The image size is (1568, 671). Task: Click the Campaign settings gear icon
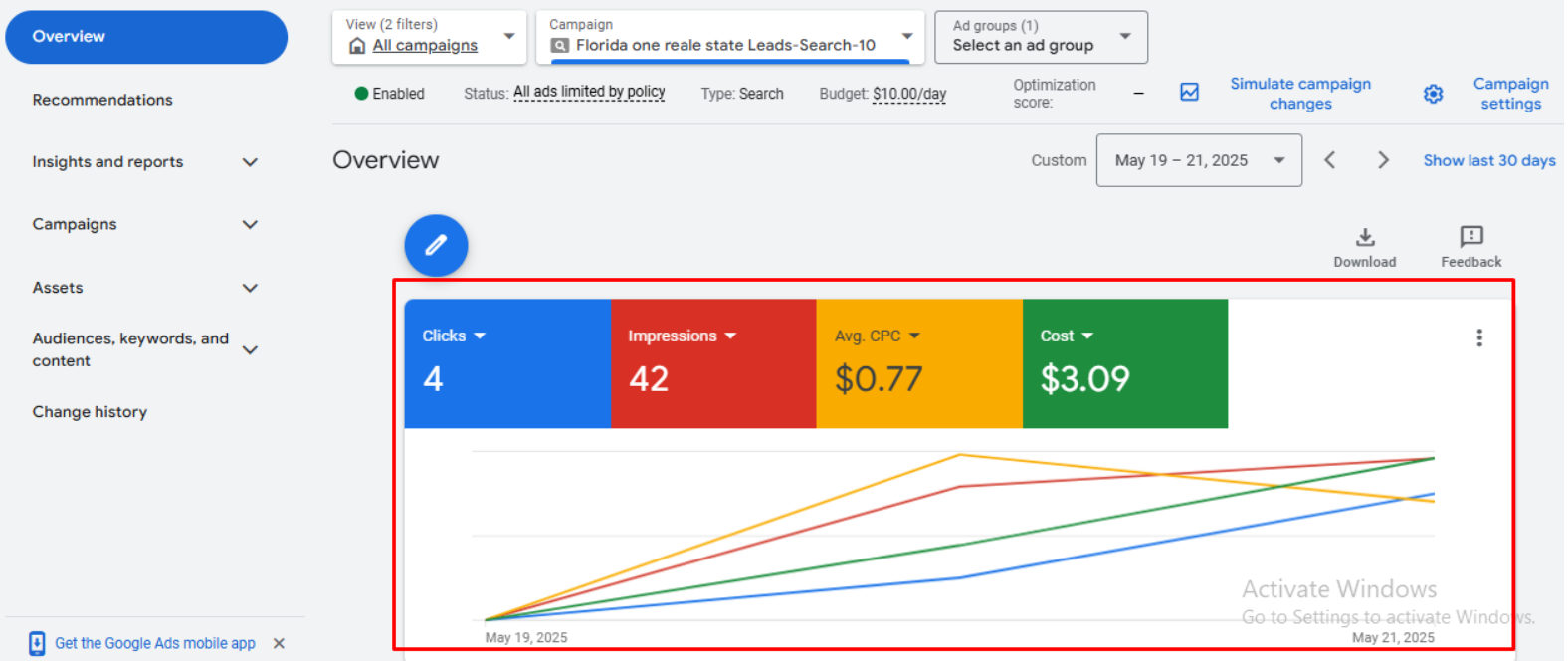1433,94
